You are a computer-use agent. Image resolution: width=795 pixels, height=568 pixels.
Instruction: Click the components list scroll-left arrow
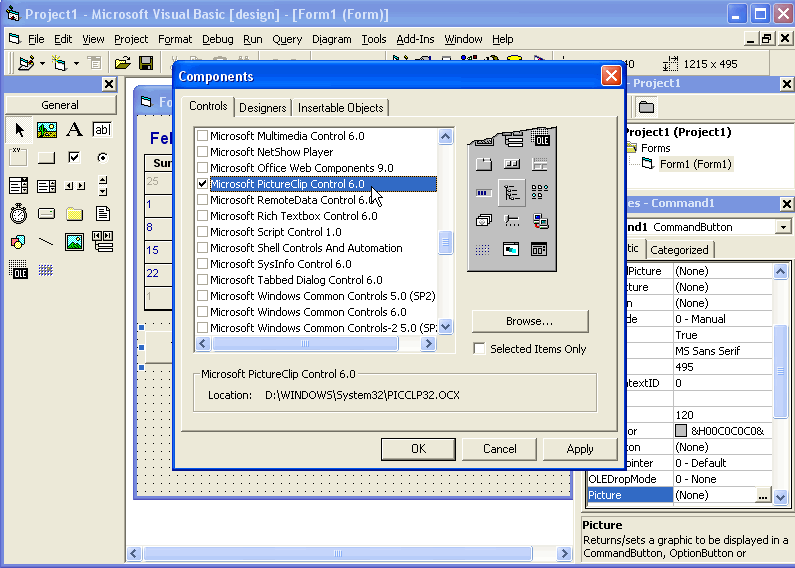(x=203, y=343)
